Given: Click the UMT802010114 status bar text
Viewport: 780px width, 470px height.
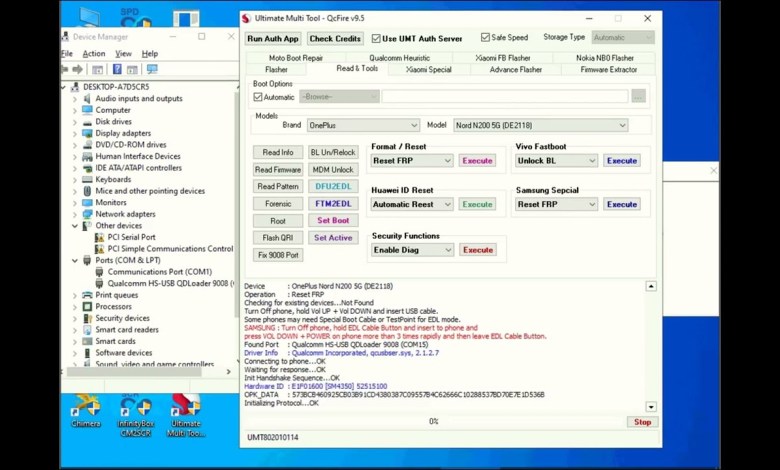Looking at the screenshot, I should point(273,437).
